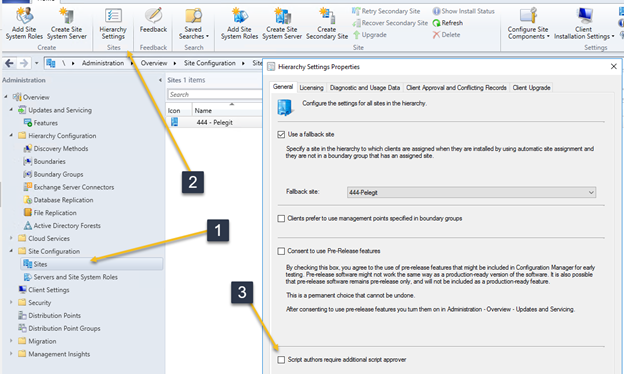Click Retry Secondary Site

click(x=386, y=11)
